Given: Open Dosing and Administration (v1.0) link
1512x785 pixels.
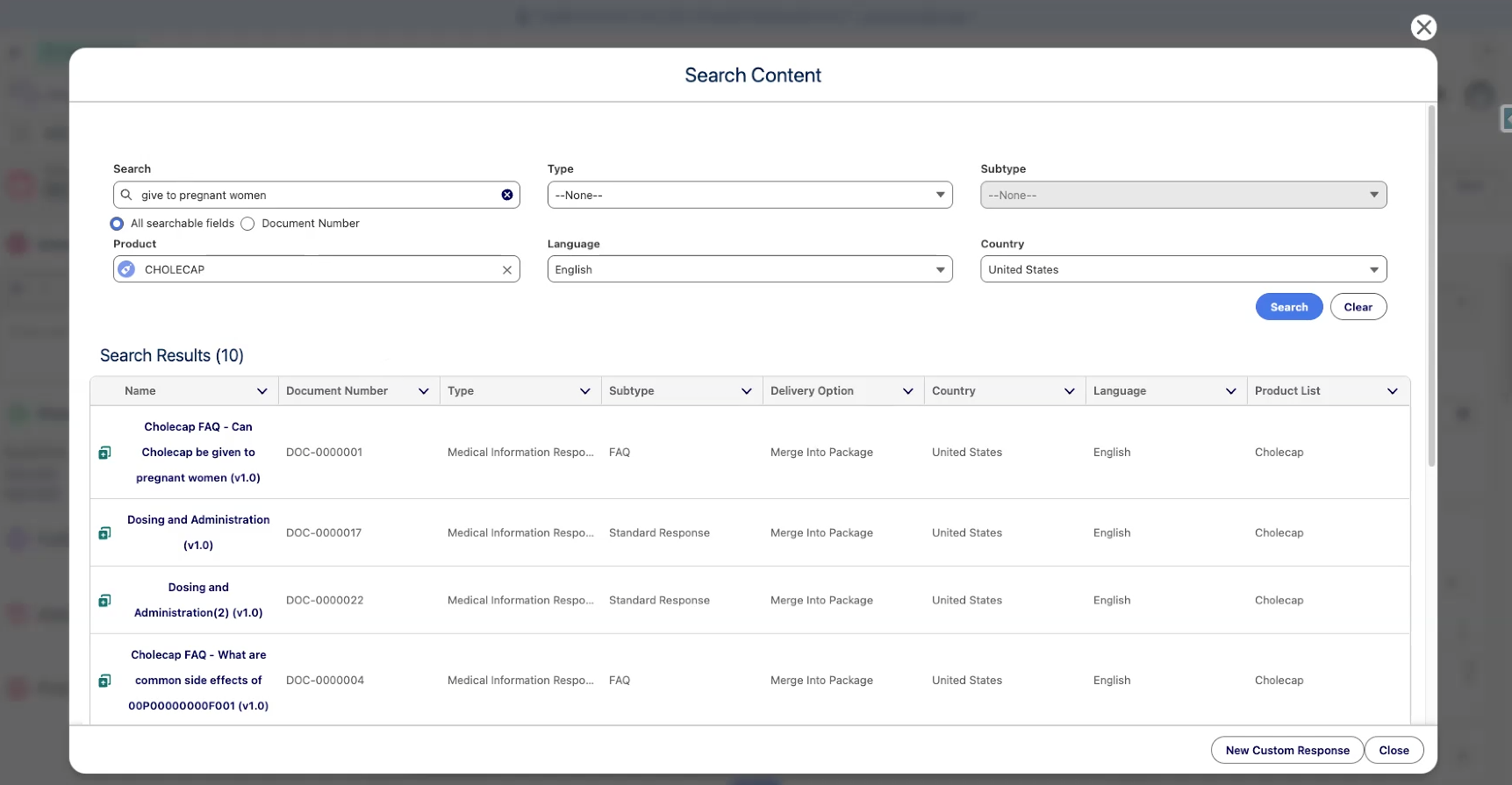Looking at the screenshot, I should tap(198, 532).
